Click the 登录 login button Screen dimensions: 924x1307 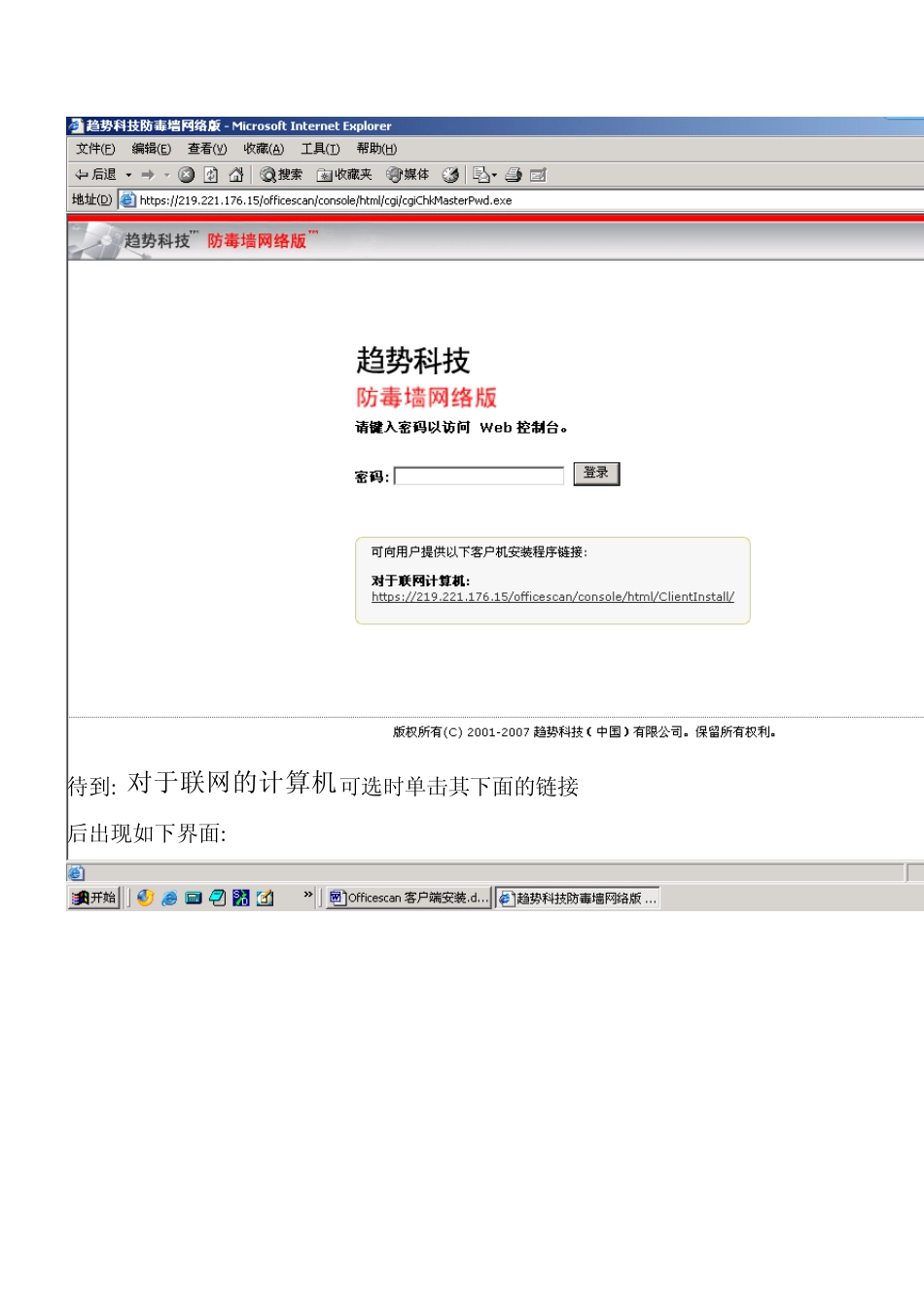[596, 474]
